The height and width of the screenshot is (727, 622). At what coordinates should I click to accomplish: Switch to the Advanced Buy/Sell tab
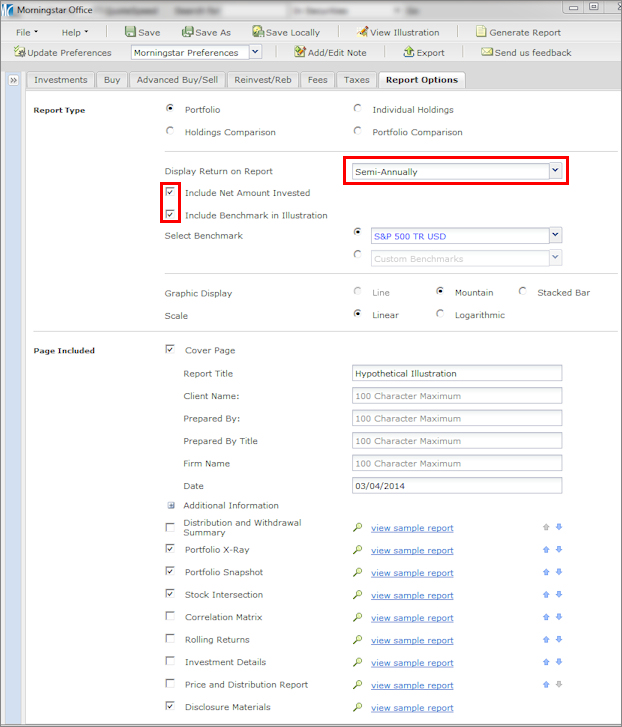point(176,80)
